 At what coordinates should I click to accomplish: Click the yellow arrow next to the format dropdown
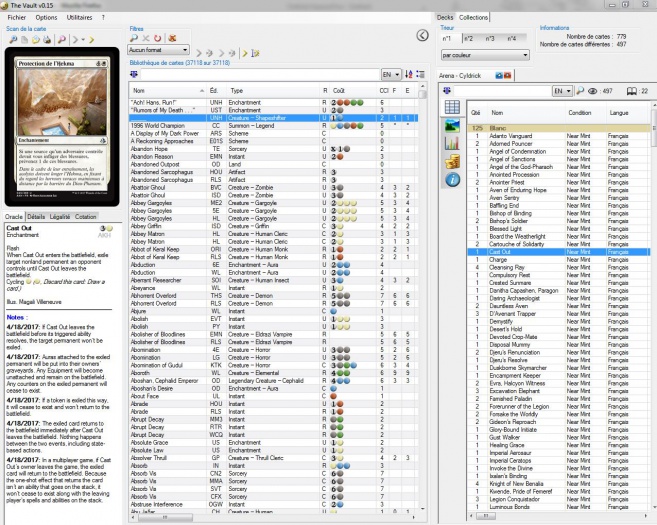[x=245, y=53]
